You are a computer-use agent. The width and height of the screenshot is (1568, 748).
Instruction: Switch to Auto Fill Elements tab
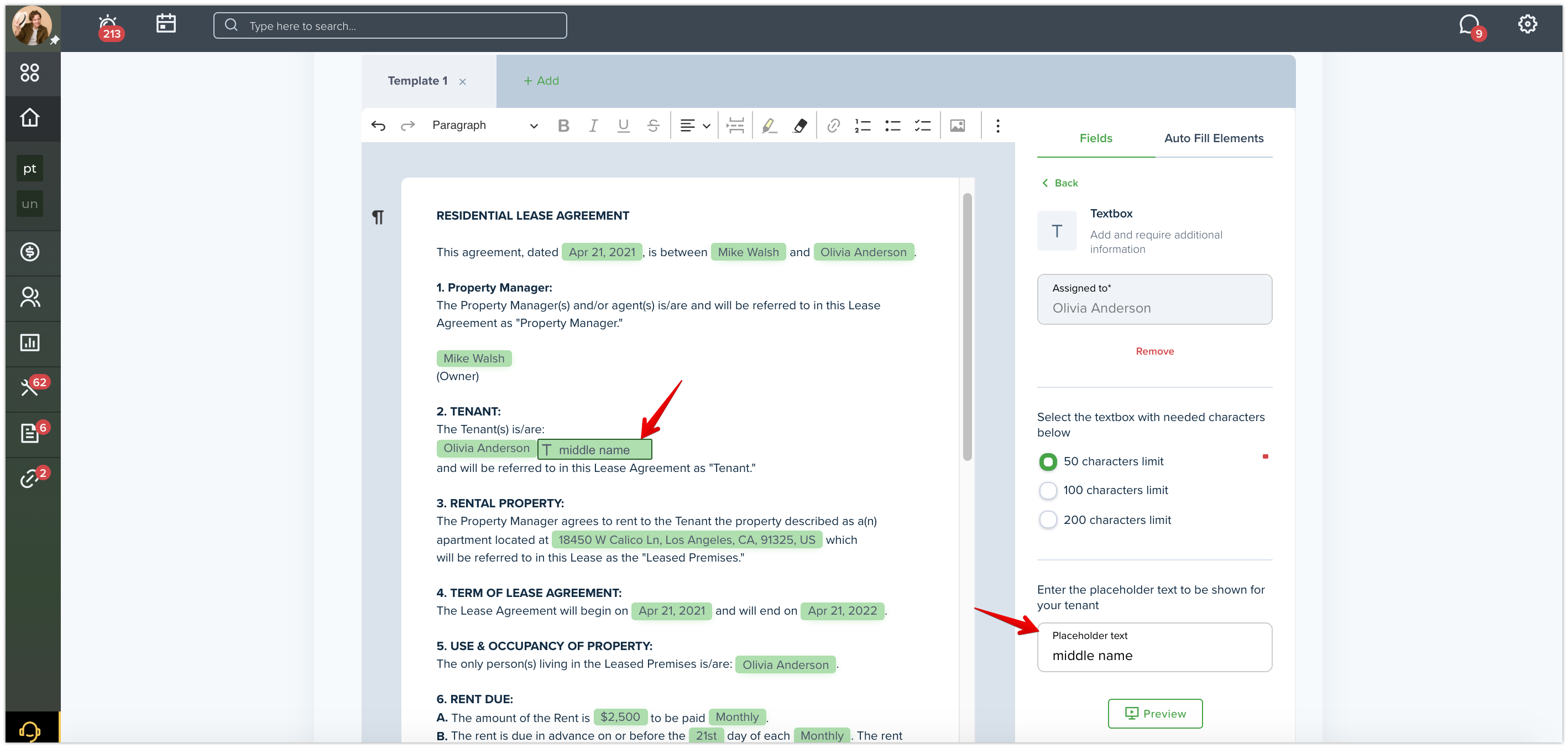tap(1213, 139)
